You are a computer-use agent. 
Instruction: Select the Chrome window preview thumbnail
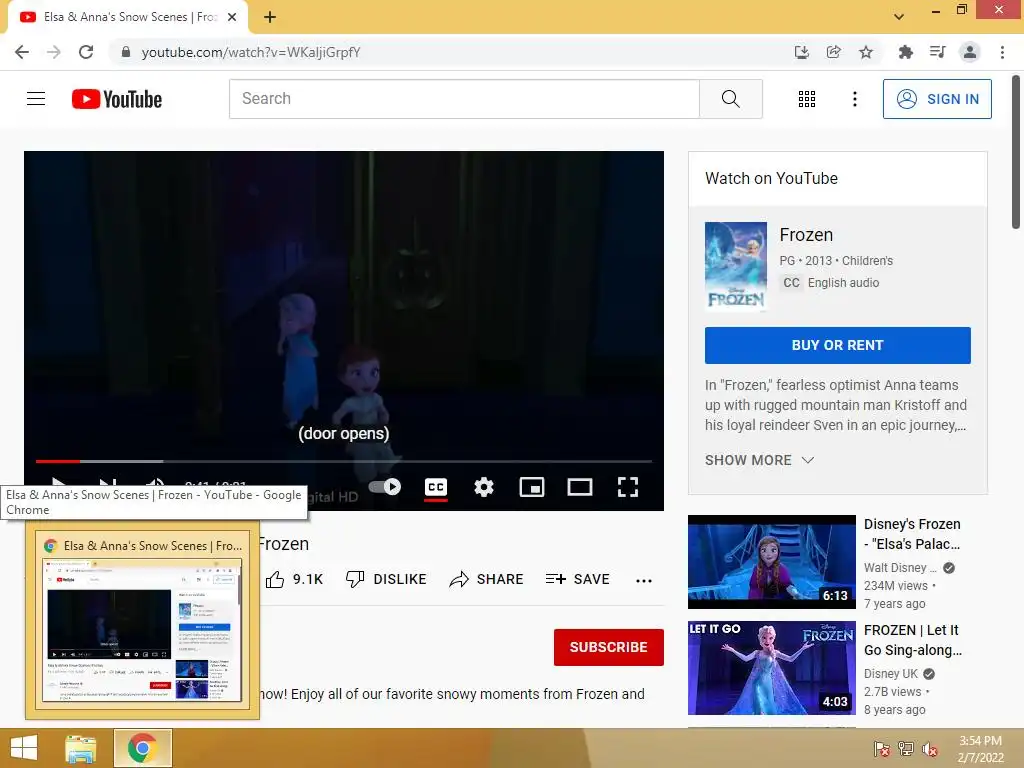pyautogui.click(x=142, y=620)
